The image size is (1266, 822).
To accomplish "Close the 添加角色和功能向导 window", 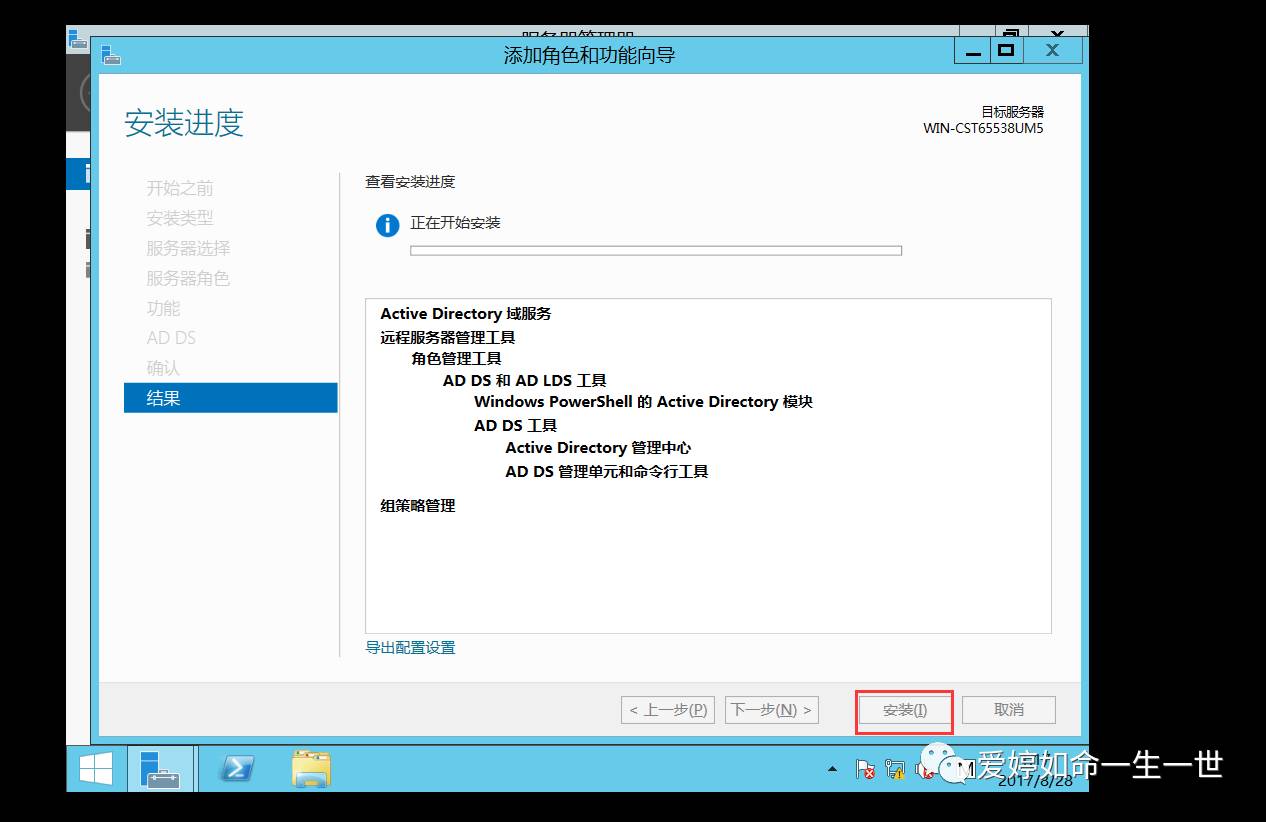I will pyautogui.click(x=1052, y=50).
